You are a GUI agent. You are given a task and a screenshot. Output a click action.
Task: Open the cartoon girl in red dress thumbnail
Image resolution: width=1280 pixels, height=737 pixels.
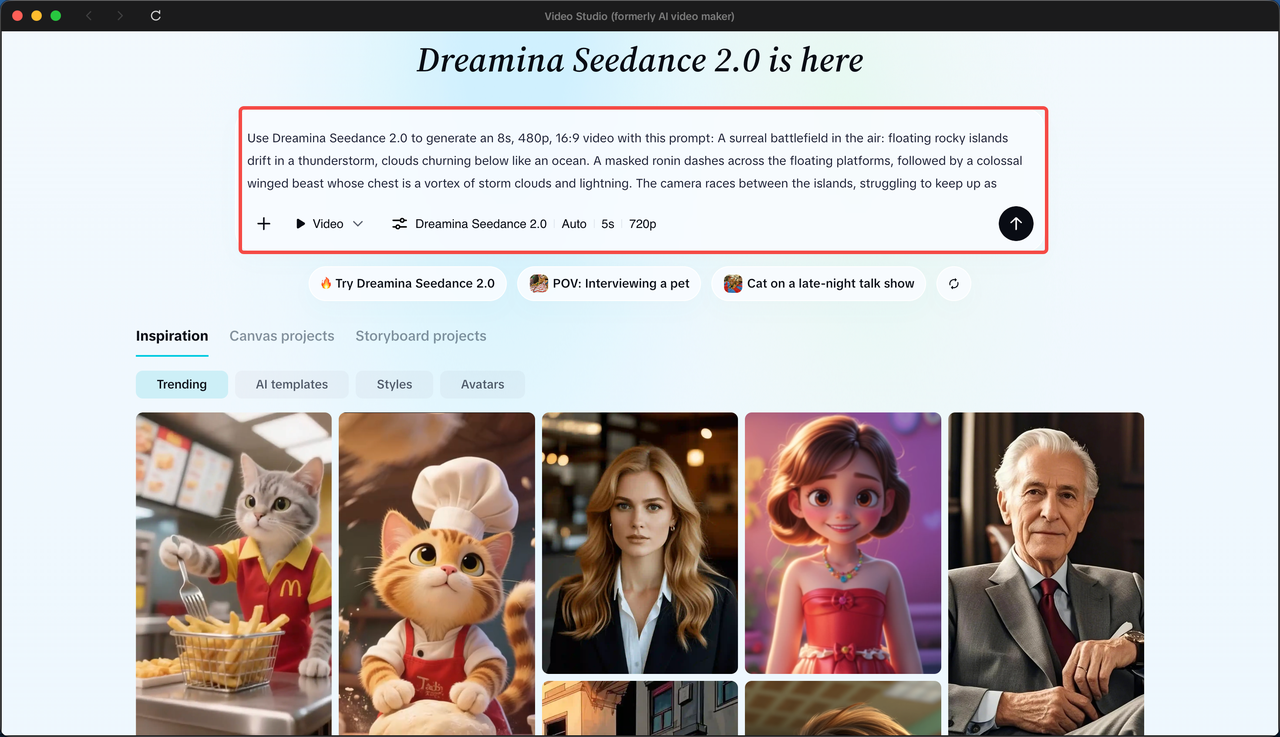click(x=843, y=543)
